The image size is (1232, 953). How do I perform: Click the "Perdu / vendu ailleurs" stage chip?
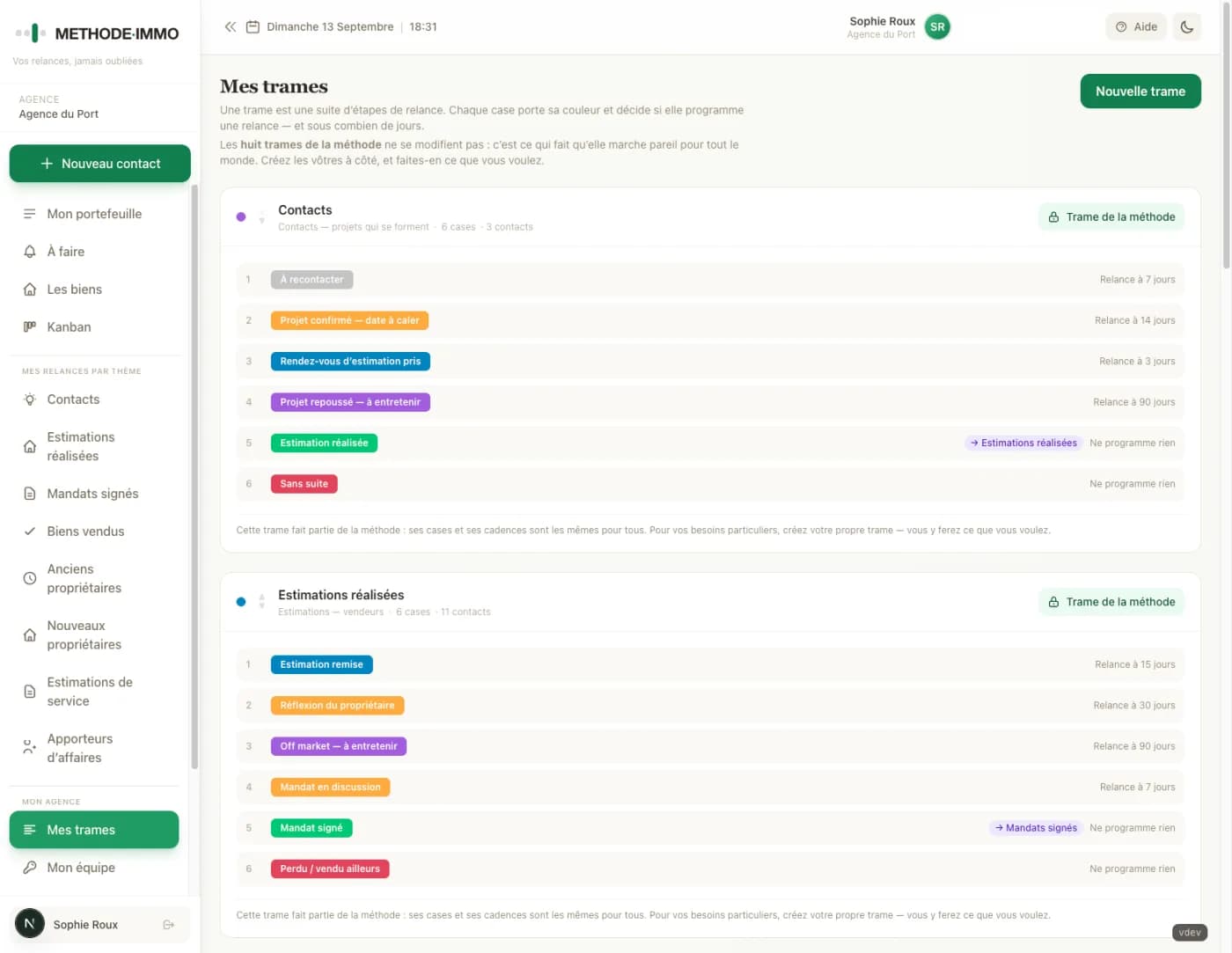pos(330,869)
